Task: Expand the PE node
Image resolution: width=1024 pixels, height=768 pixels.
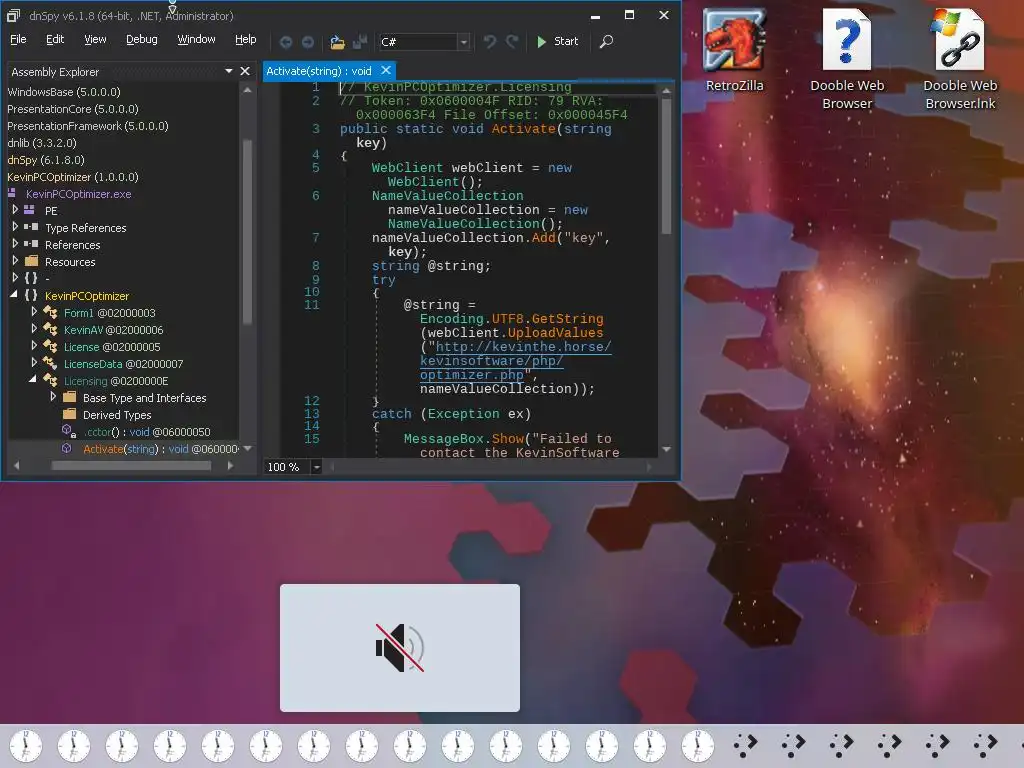Action: pos(15,210)
